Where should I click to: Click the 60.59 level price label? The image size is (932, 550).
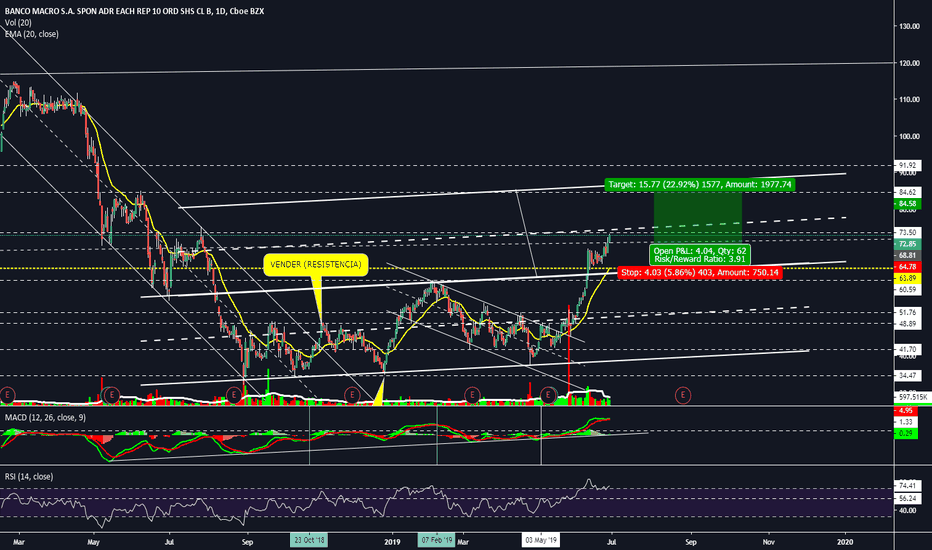[x=907, y=290]
